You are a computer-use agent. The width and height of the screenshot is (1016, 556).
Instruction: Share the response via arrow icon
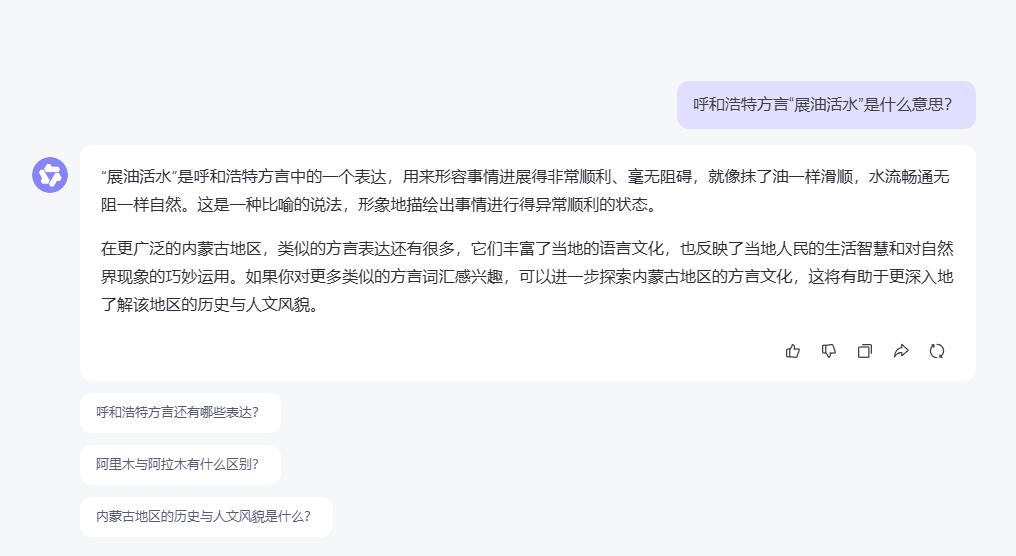tap(901, 351)
